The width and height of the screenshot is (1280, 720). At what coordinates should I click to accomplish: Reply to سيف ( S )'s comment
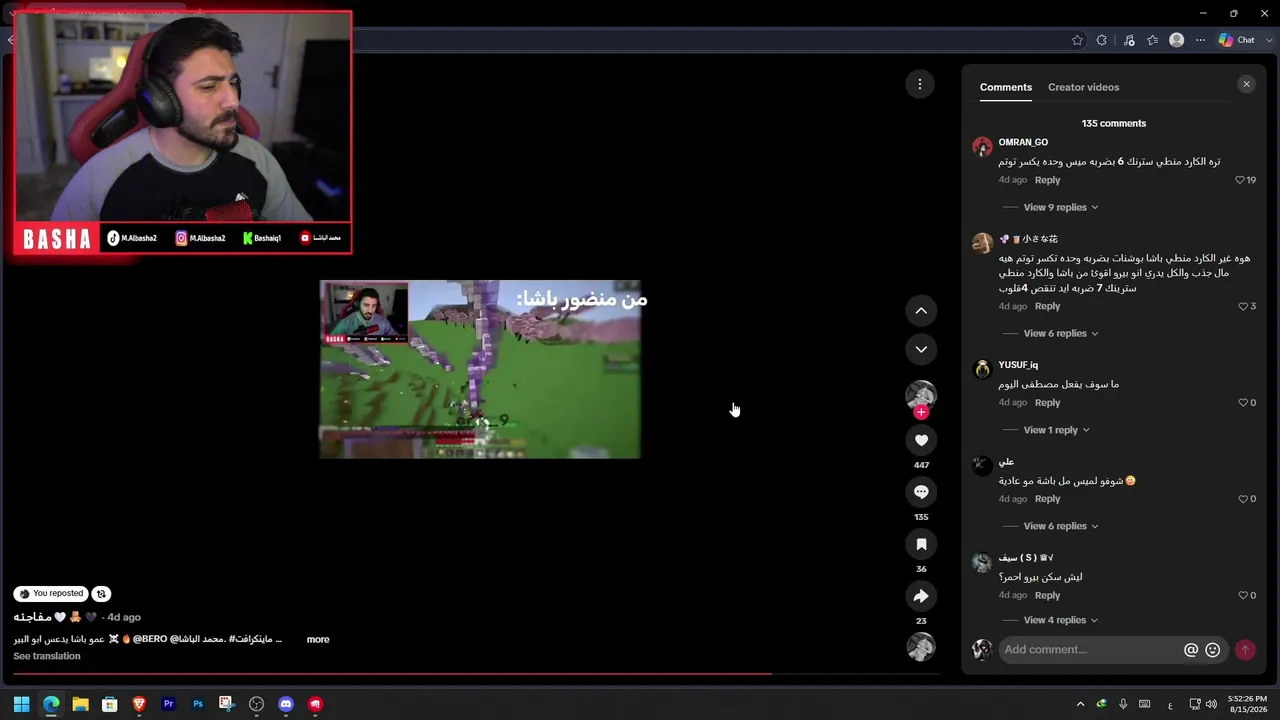click(1047, 595)
